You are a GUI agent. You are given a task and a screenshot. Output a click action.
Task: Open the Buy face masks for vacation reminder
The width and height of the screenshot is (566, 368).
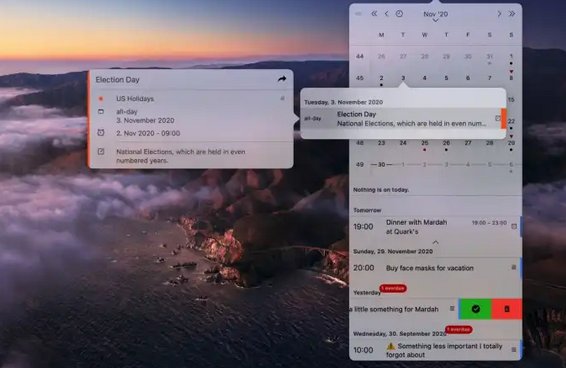point(436,268)
